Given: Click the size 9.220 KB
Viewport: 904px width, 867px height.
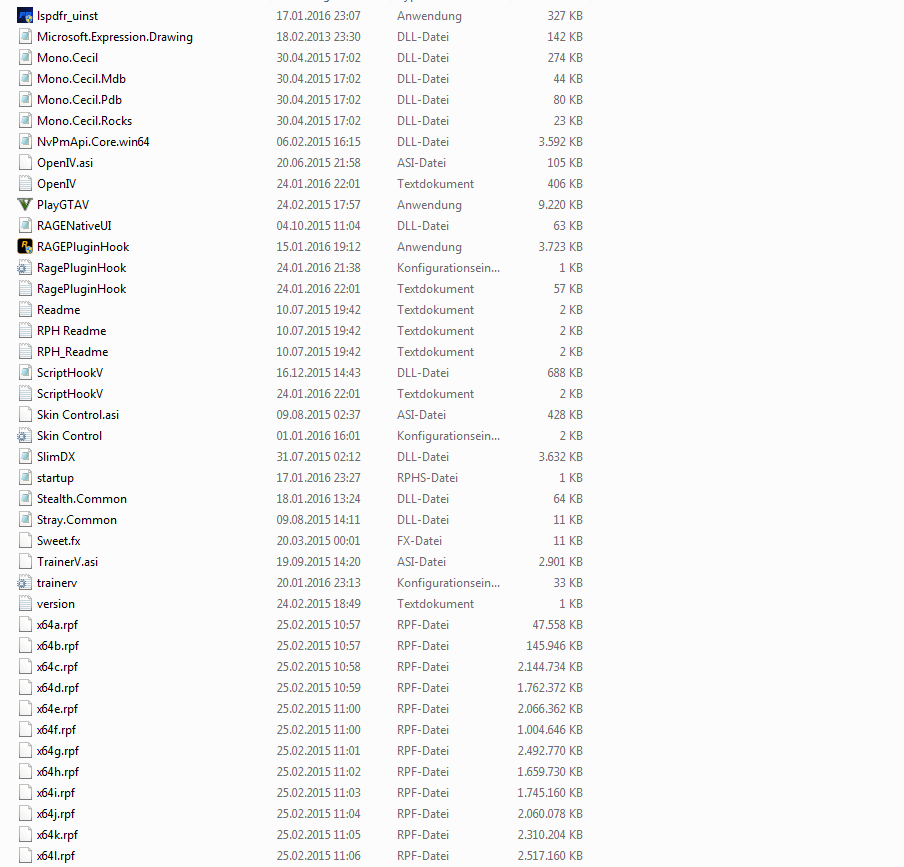Looking at the screenshot, I should click(560, 205).
